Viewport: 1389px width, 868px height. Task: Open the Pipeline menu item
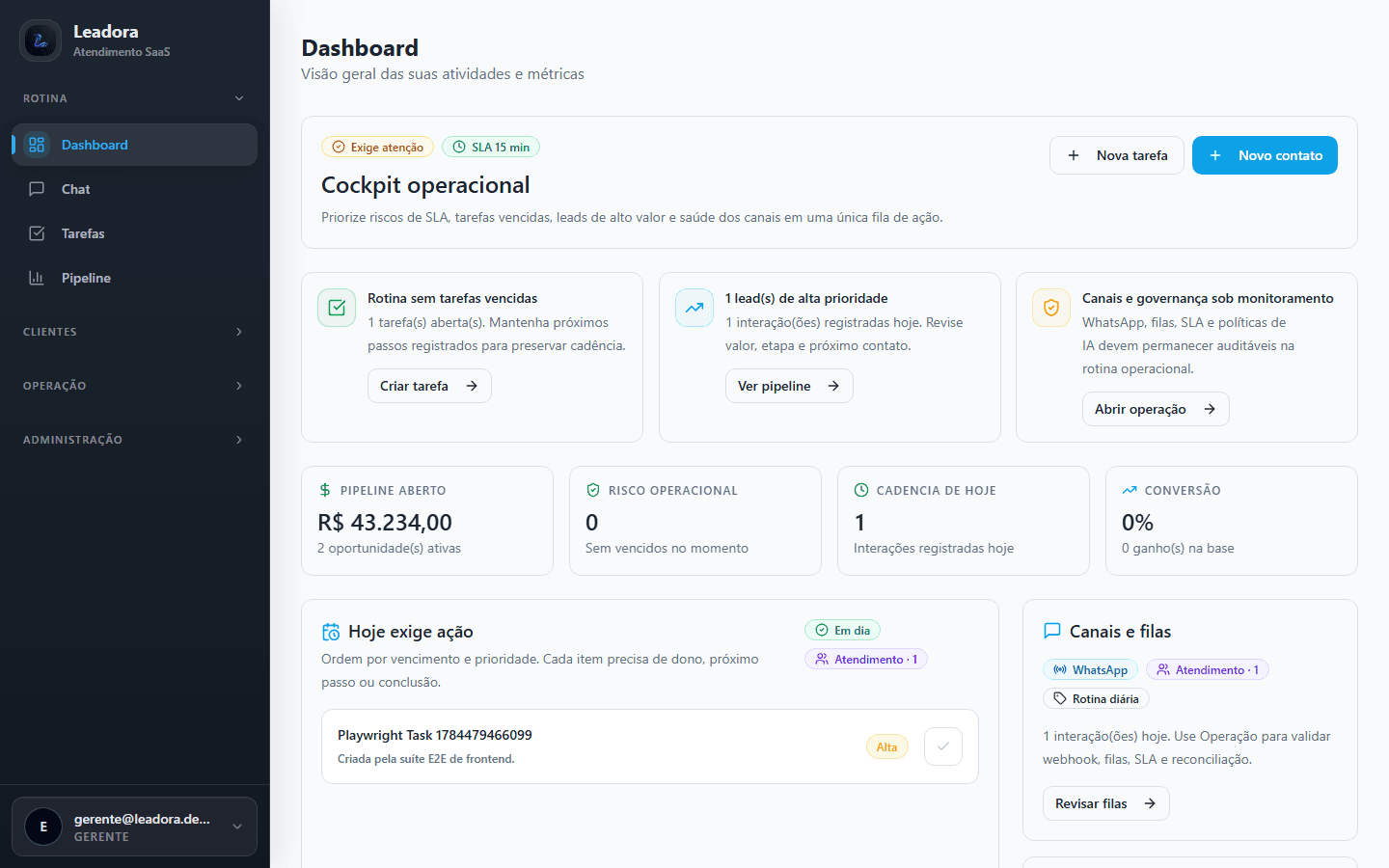pos(134,278)
